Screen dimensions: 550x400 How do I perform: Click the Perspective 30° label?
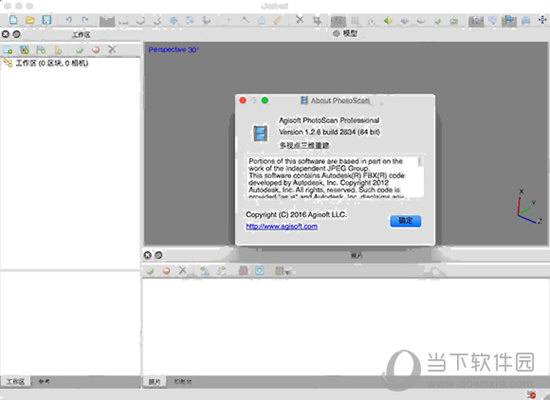pyautogui.click(x=174, y=50)
